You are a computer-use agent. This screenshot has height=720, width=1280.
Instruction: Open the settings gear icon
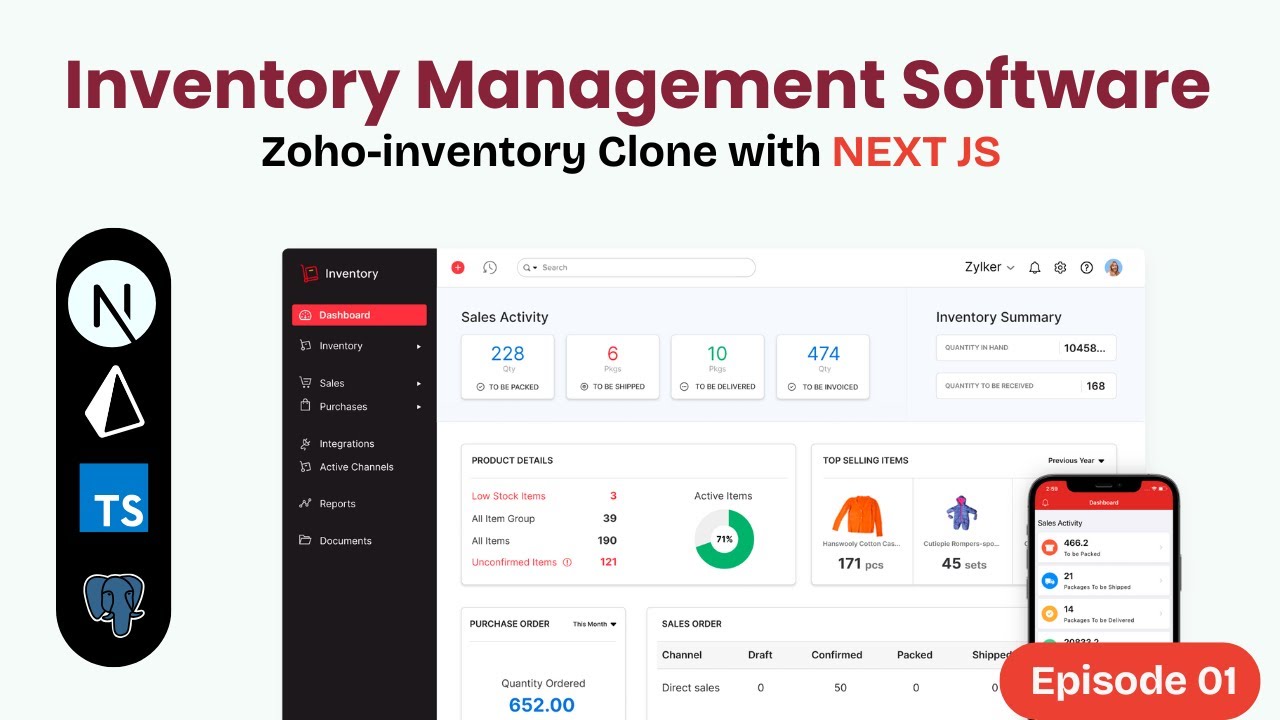(x=1061, y=267)
